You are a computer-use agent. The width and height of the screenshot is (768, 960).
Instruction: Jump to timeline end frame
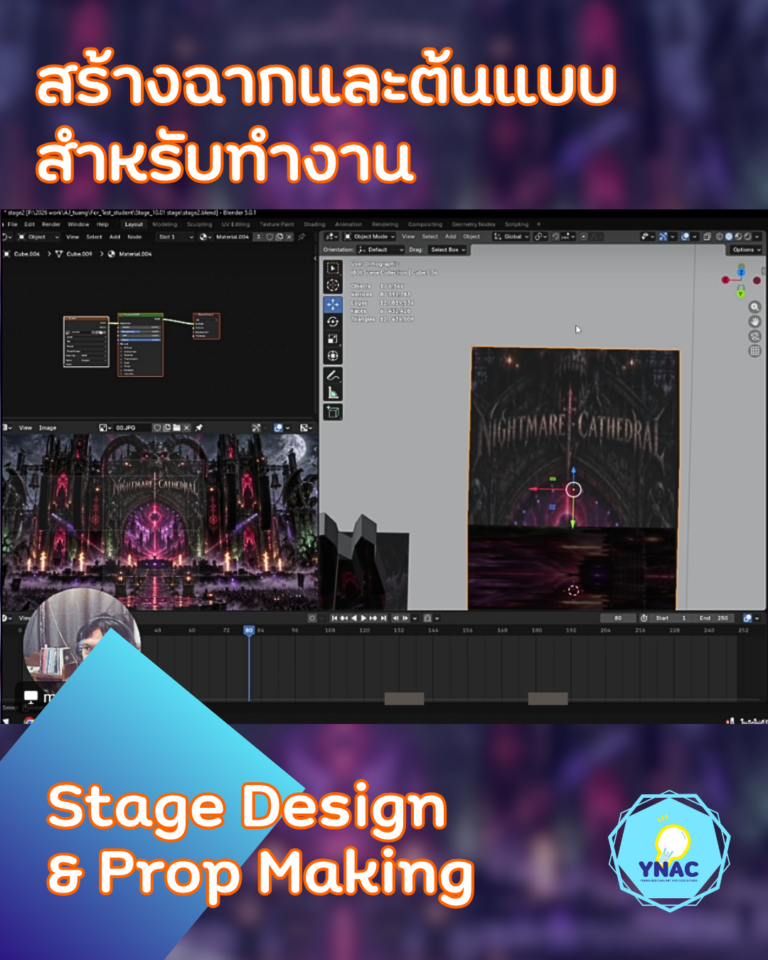(384, 618)
